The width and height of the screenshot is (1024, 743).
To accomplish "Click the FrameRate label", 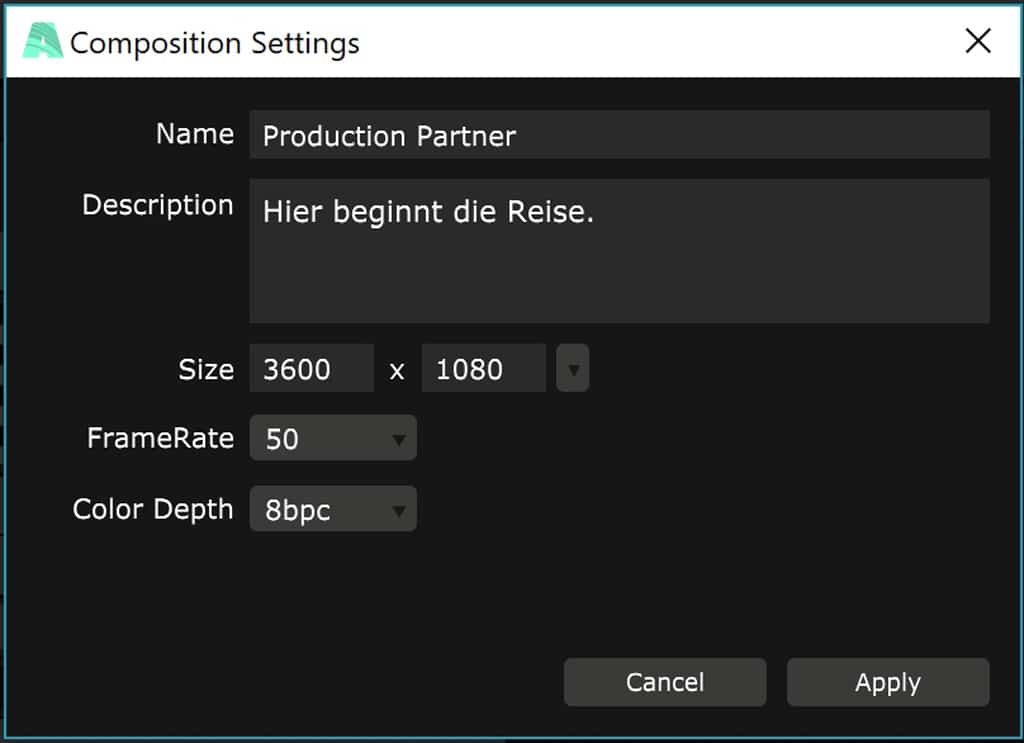I will (160, 438).
